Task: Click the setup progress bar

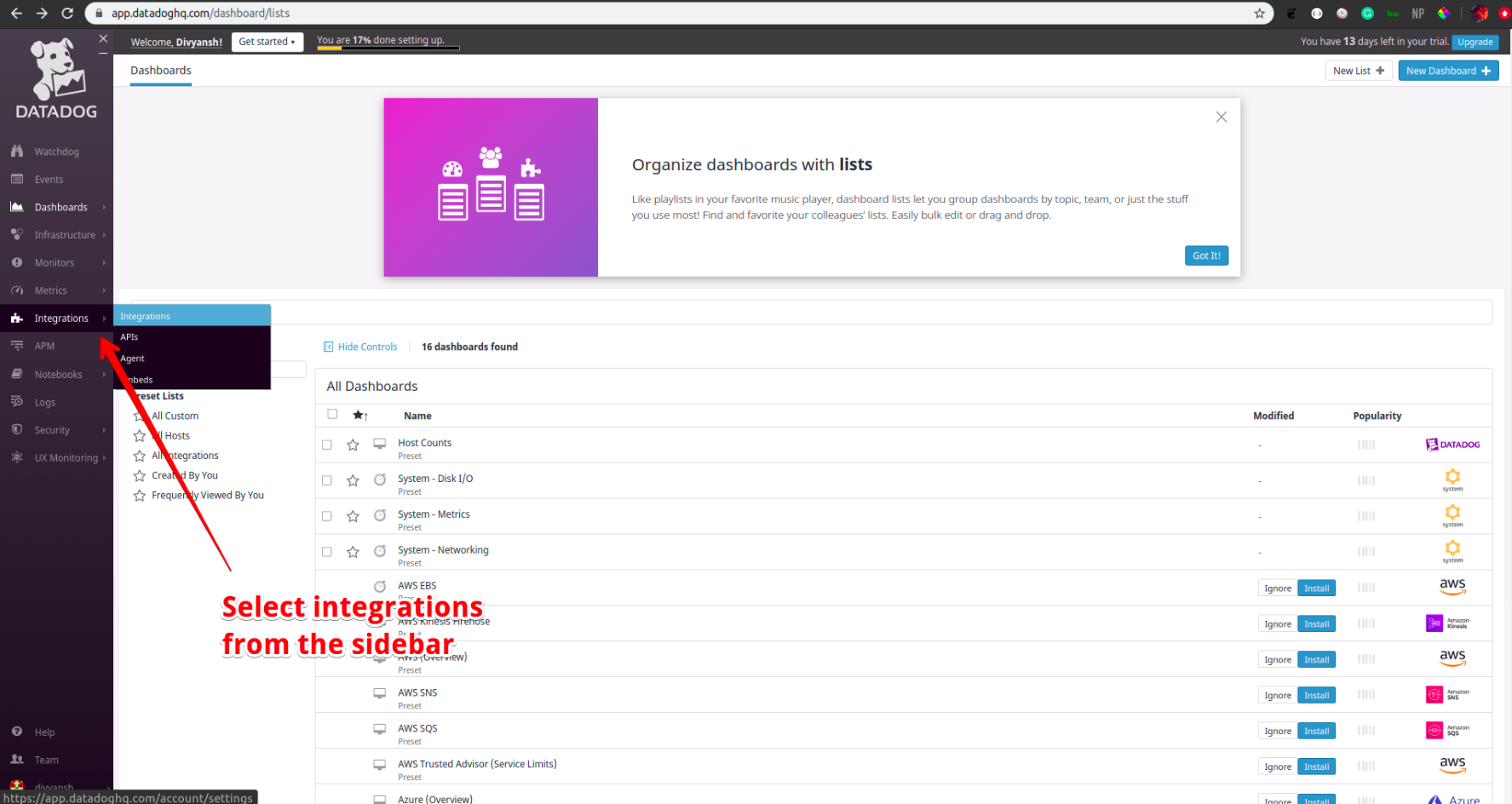Action: point(388,48)
